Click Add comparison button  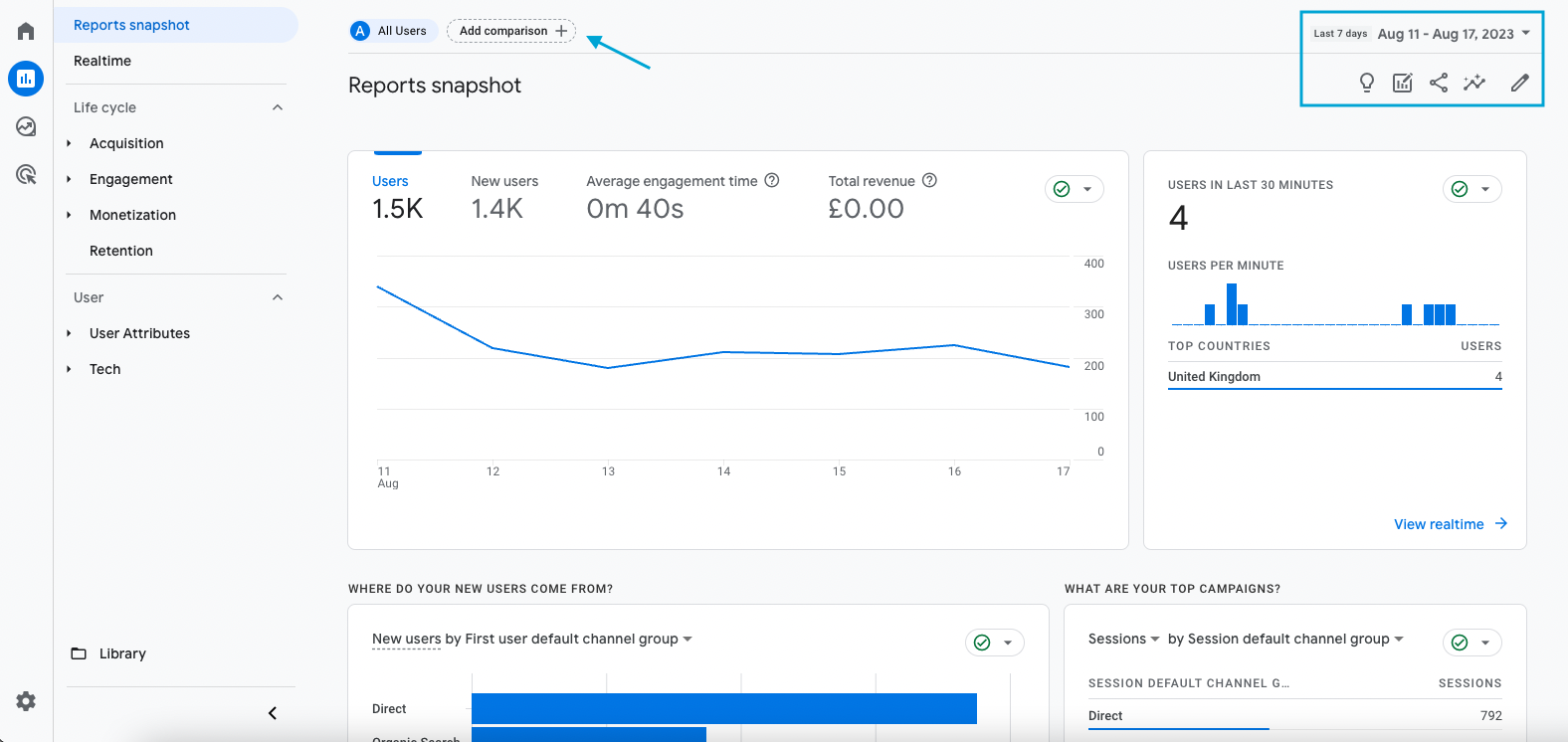(511, 31)
